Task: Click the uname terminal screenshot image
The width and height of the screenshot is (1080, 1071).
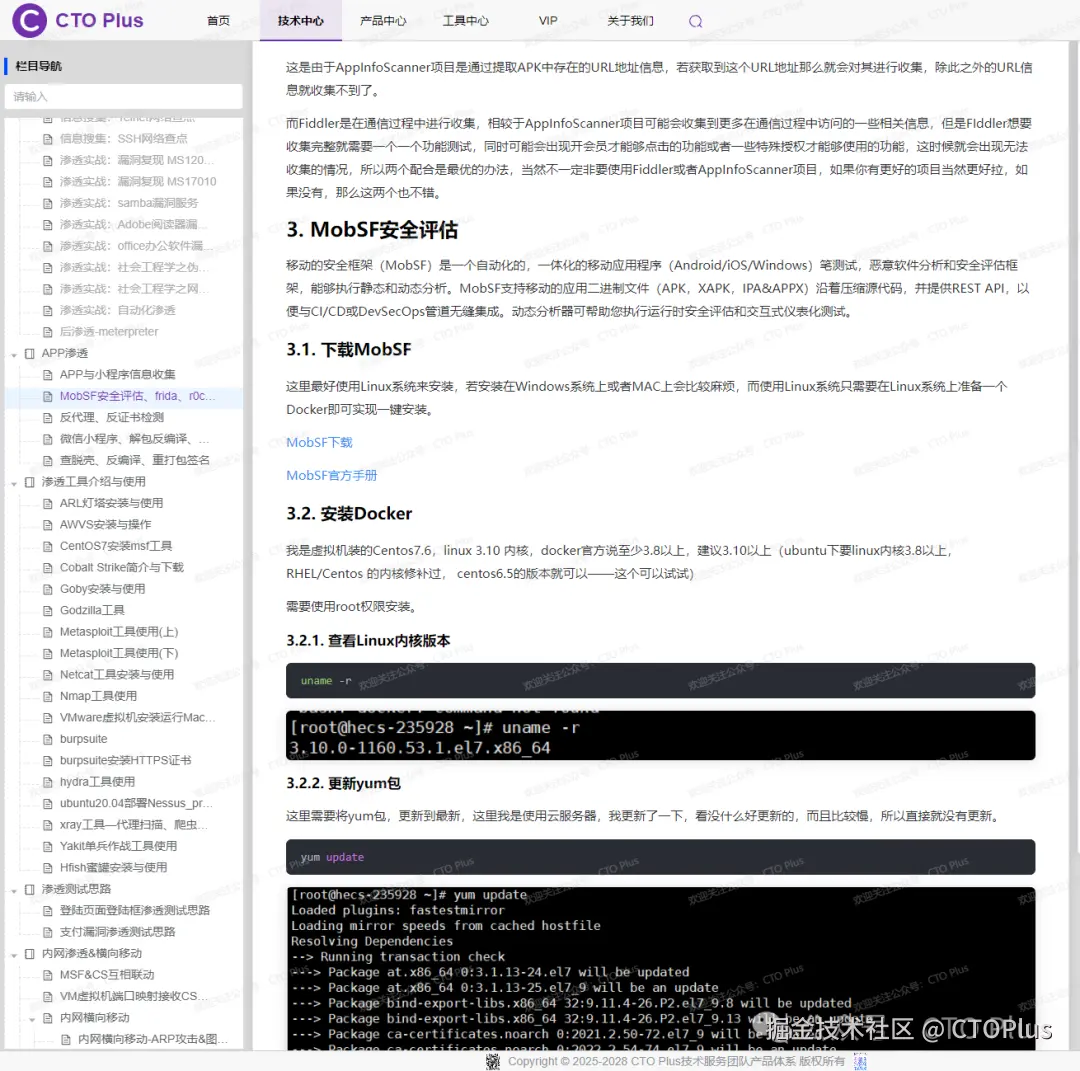Action: tap(660, 736)
